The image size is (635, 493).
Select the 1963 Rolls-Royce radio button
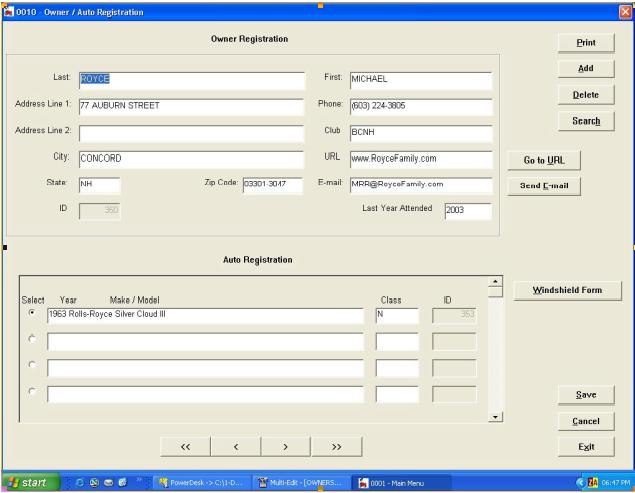[32, 314]
